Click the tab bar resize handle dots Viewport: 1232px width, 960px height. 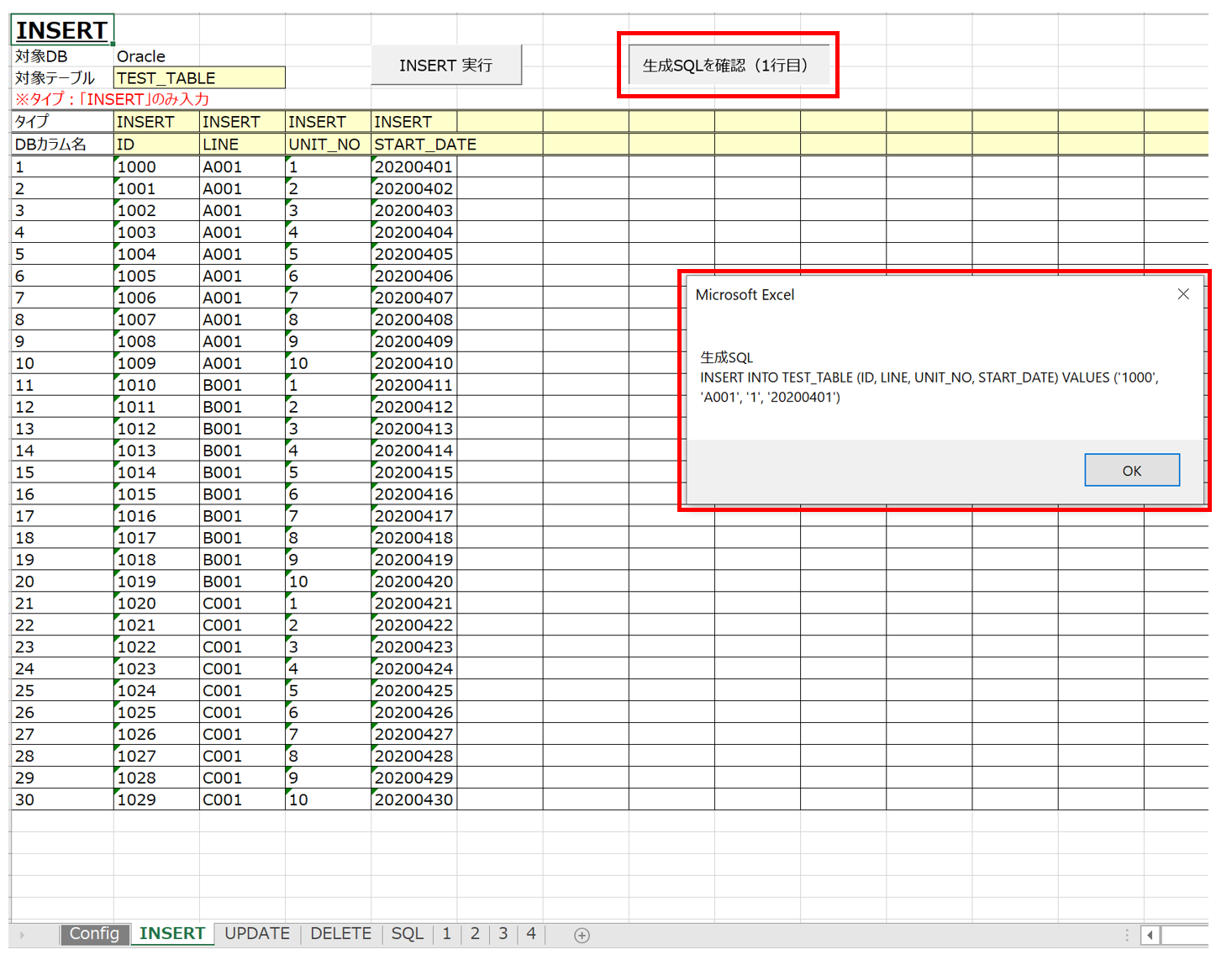(1127, 935)
